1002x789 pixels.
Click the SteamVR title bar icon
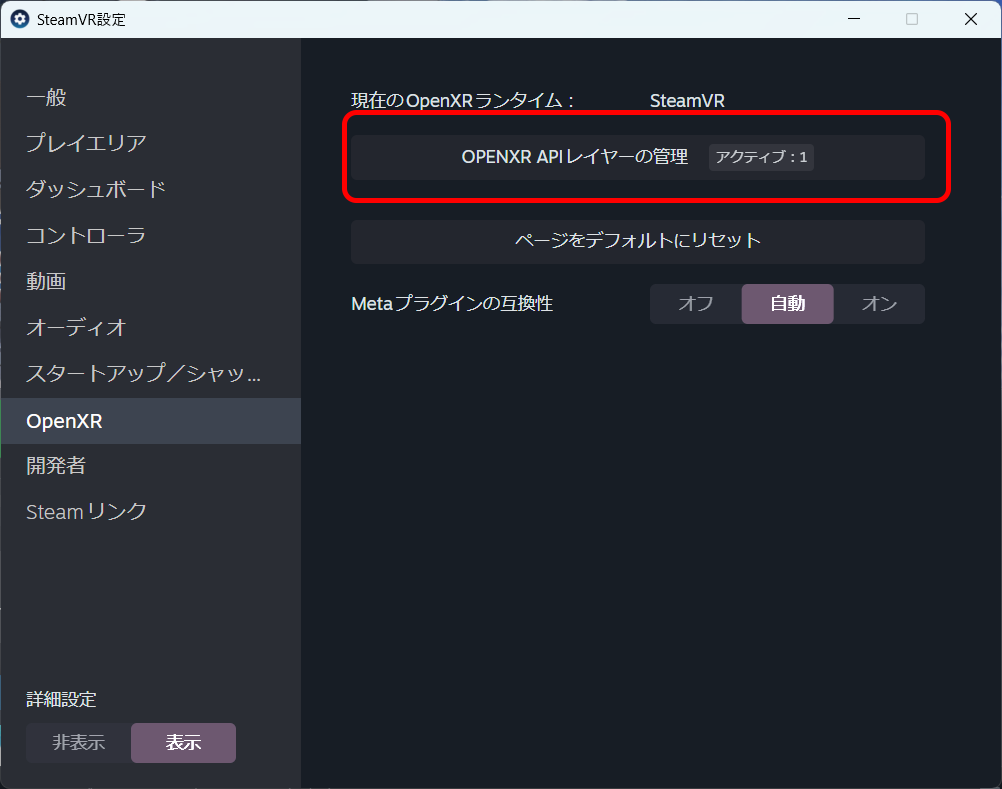pyautogui.click(x=20, y=19)
